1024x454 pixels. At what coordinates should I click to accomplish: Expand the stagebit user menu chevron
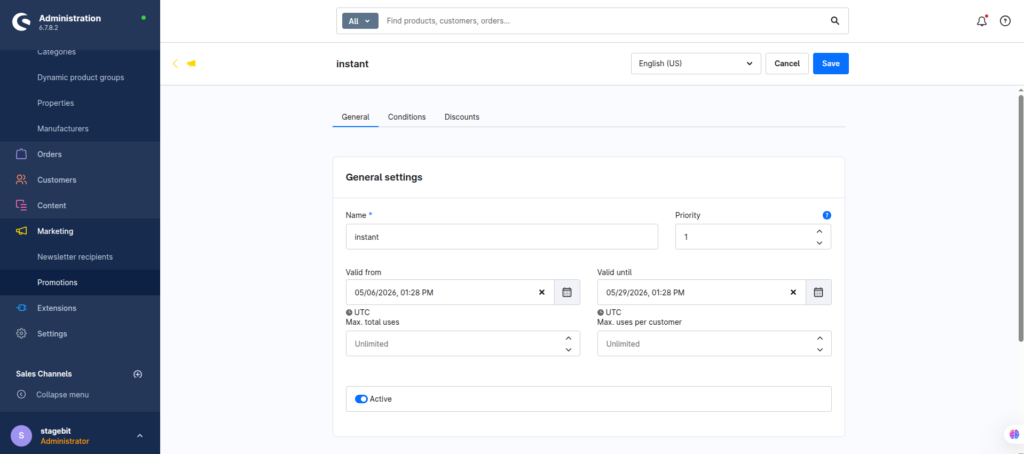tap(139, 436)
